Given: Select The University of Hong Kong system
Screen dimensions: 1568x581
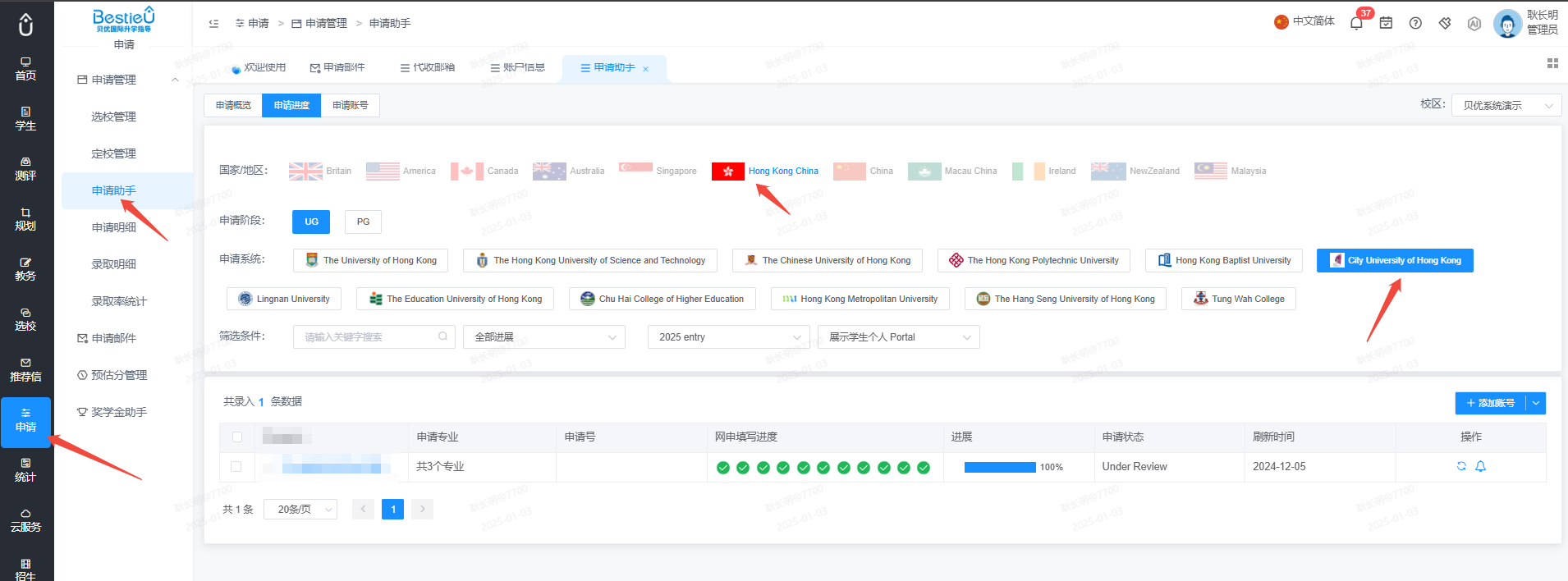Looking at the screenshot, I should (371, 260).
